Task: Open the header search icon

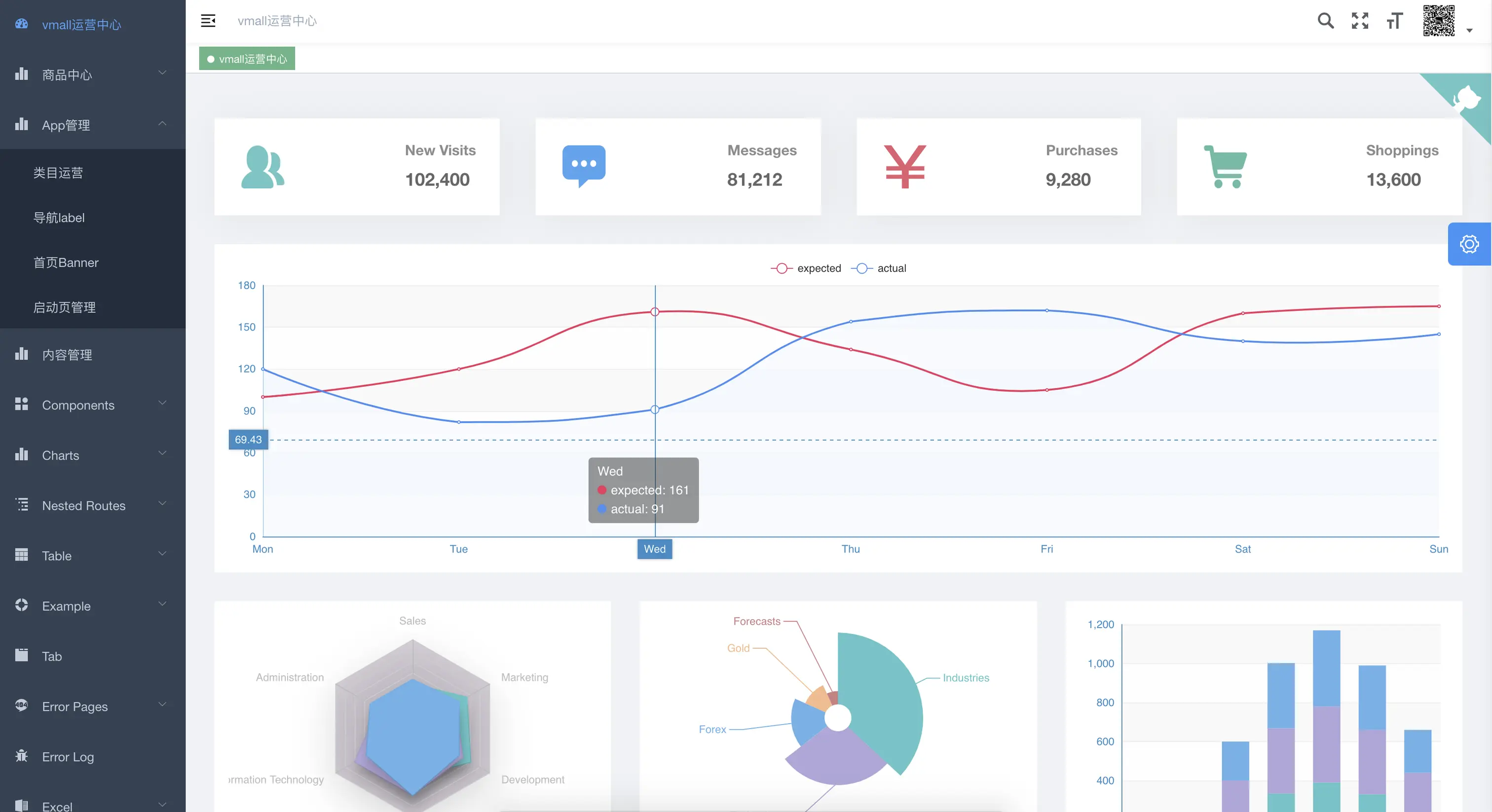Action: pos(1325,21)
